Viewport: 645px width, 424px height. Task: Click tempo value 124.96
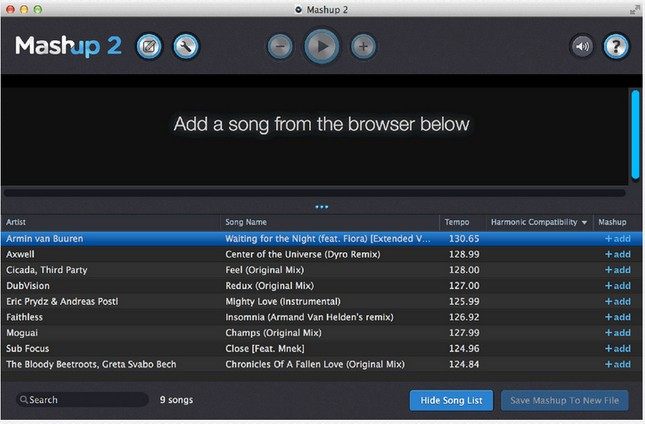pyautogui.click(x=464, y=348)
